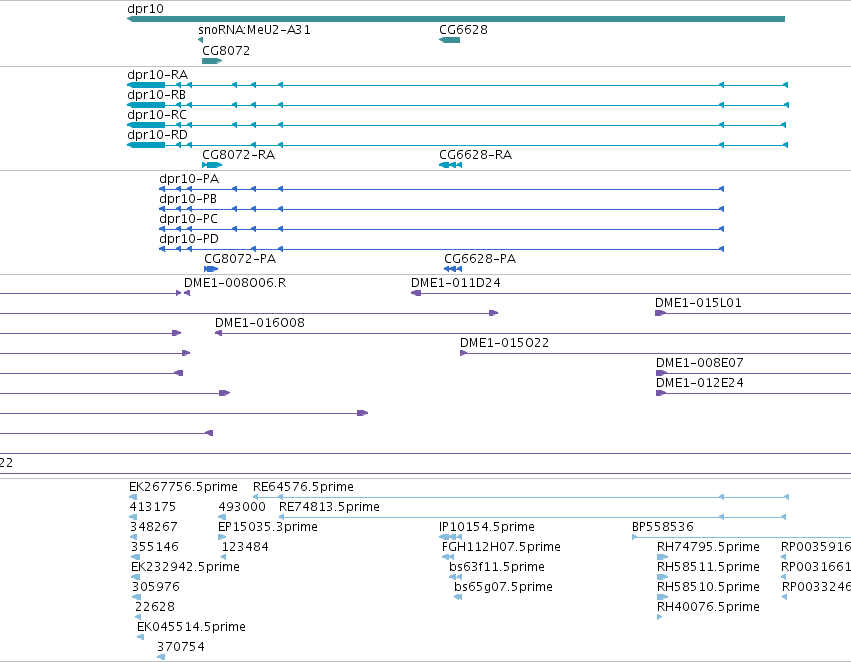Click the EK232942.5prime EST label
851x662 pixels.
[186, 567]
